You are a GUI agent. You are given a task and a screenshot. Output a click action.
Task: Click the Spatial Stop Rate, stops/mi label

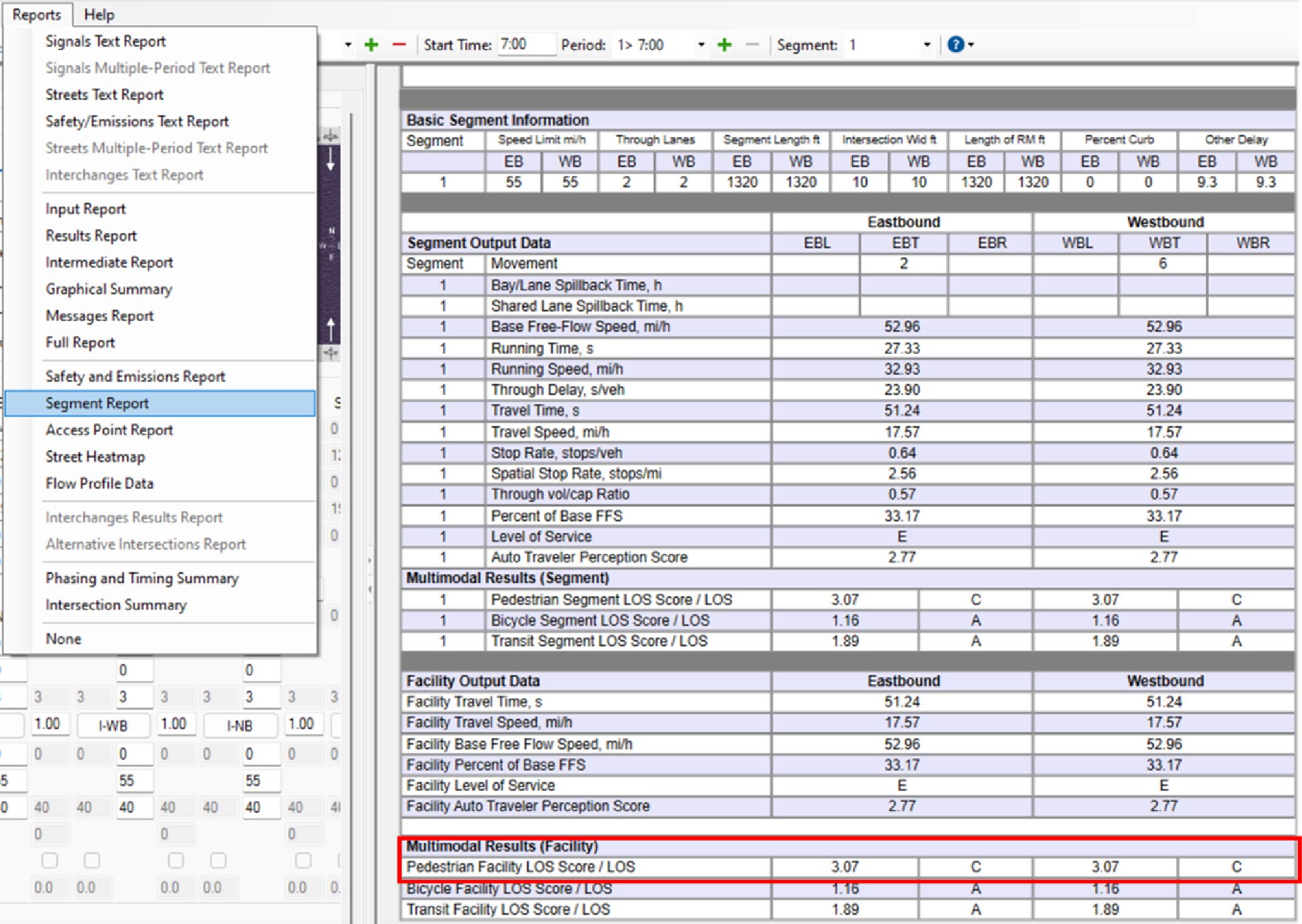[576, 474]
